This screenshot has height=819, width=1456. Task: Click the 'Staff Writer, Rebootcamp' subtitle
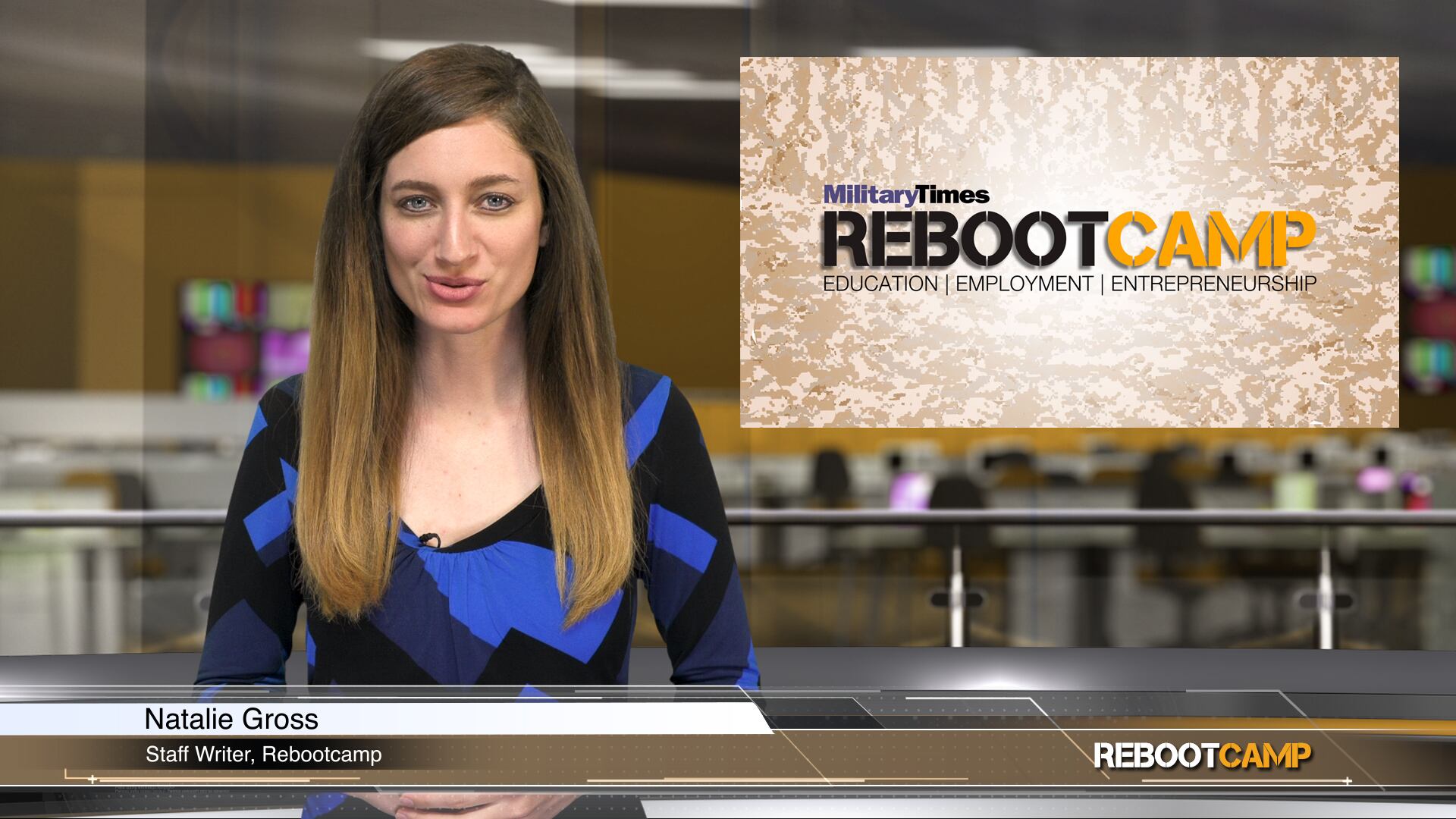(x=263, y=755)
